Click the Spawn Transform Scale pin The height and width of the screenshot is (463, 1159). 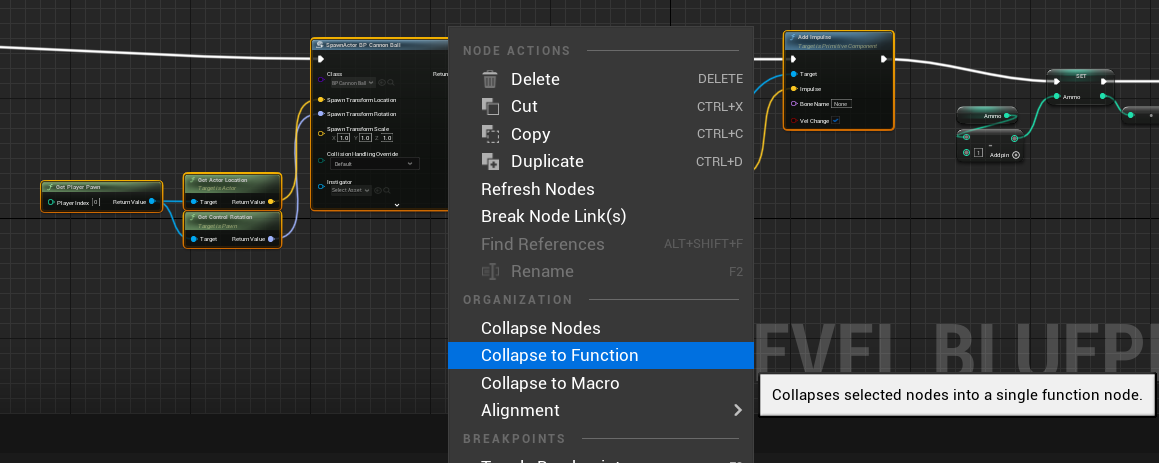coord(321,133)
